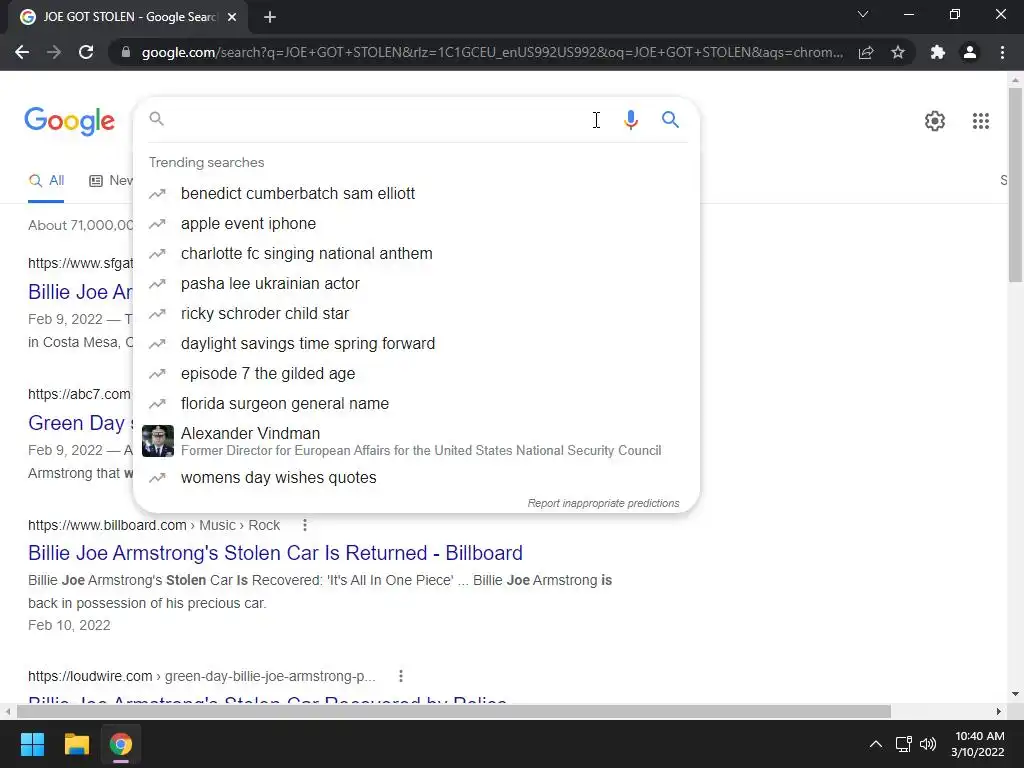Click the blue search magnifier button
This screenshot has height=768, width=1024.
coord(670,120)
